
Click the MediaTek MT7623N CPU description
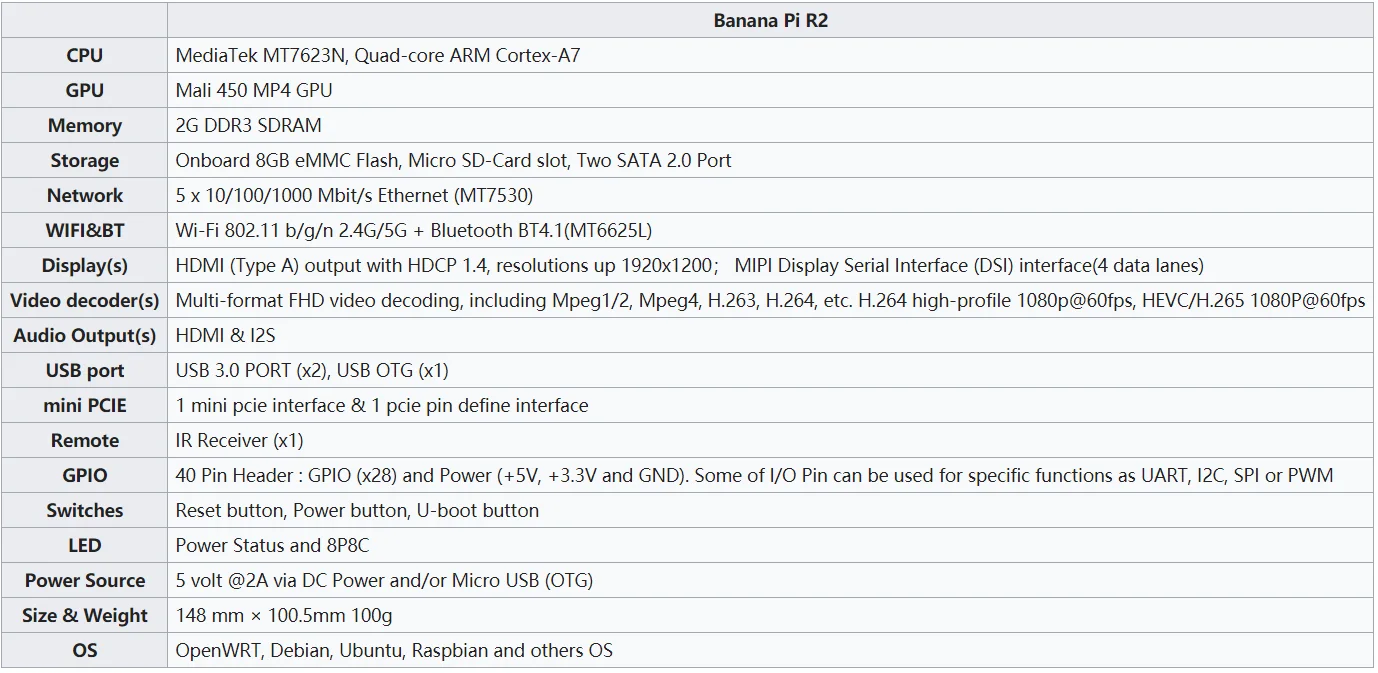(x=377, y=56)
